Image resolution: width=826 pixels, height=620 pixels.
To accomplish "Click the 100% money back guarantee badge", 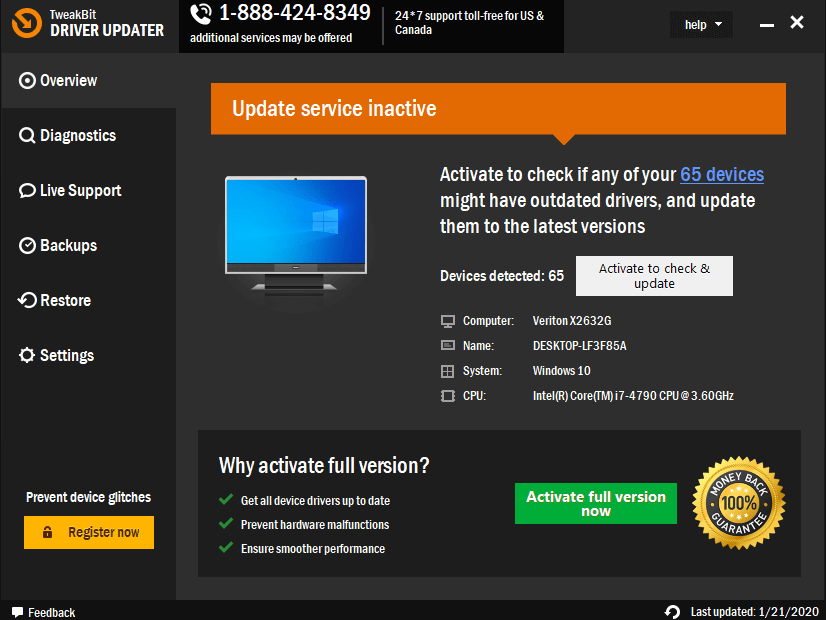I will point(739,503).
